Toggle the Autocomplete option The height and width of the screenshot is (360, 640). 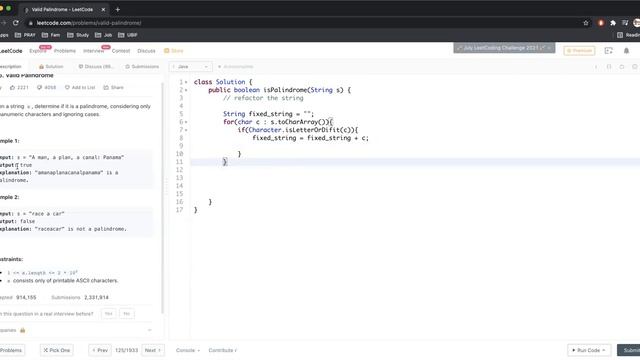tap(236, 67)
